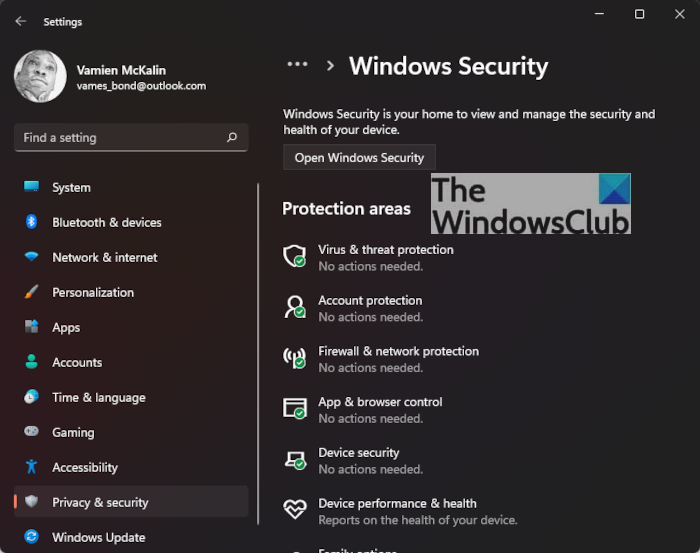
Task: Click the Device performance & health heart icon
Action: [295, 511]
